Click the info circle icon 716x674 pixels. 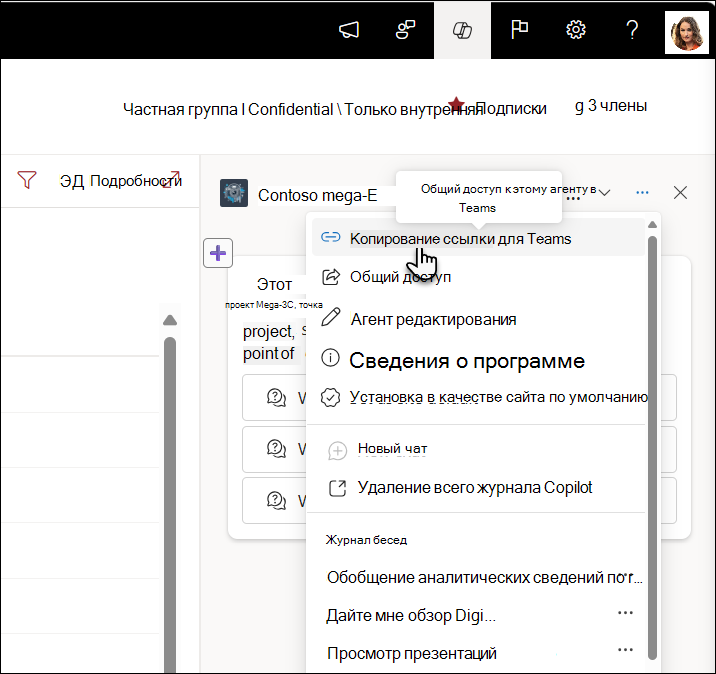(x=330, y=358)
